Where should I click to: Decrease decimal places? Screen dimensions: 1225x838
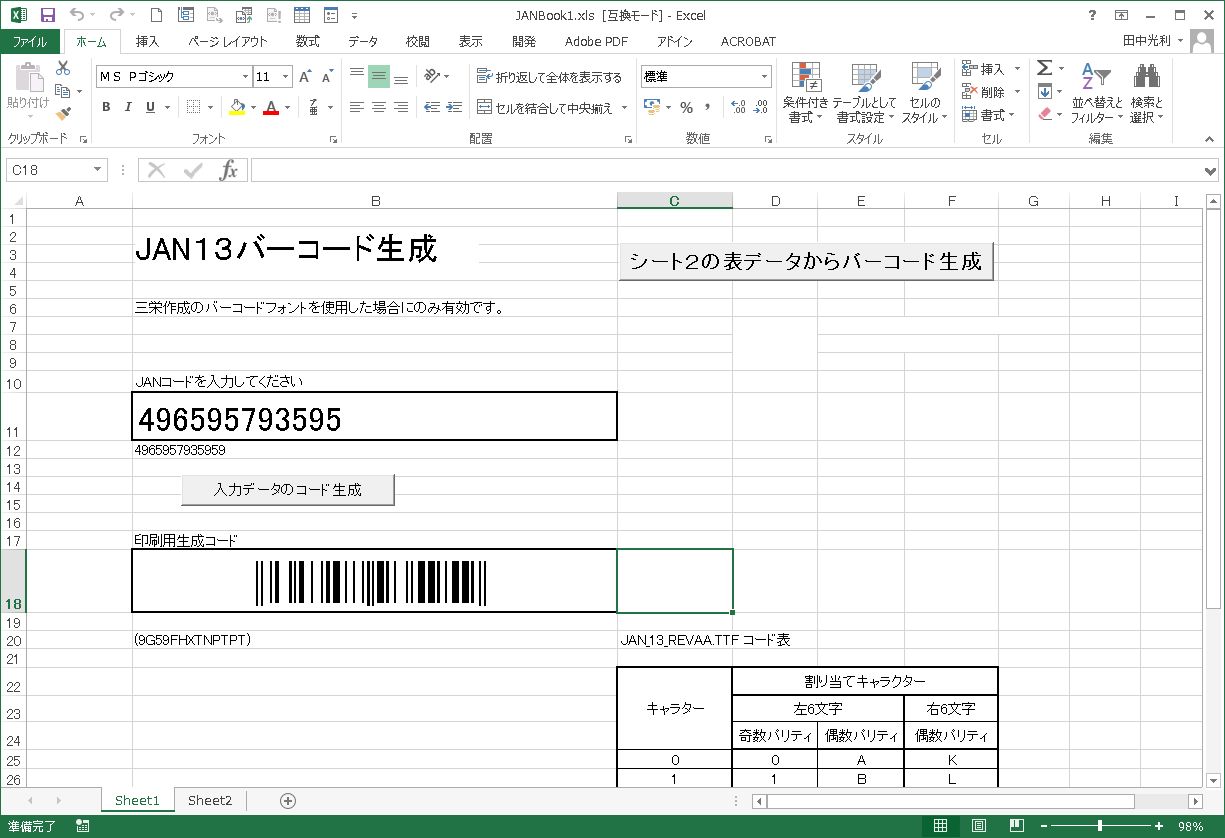761,107
